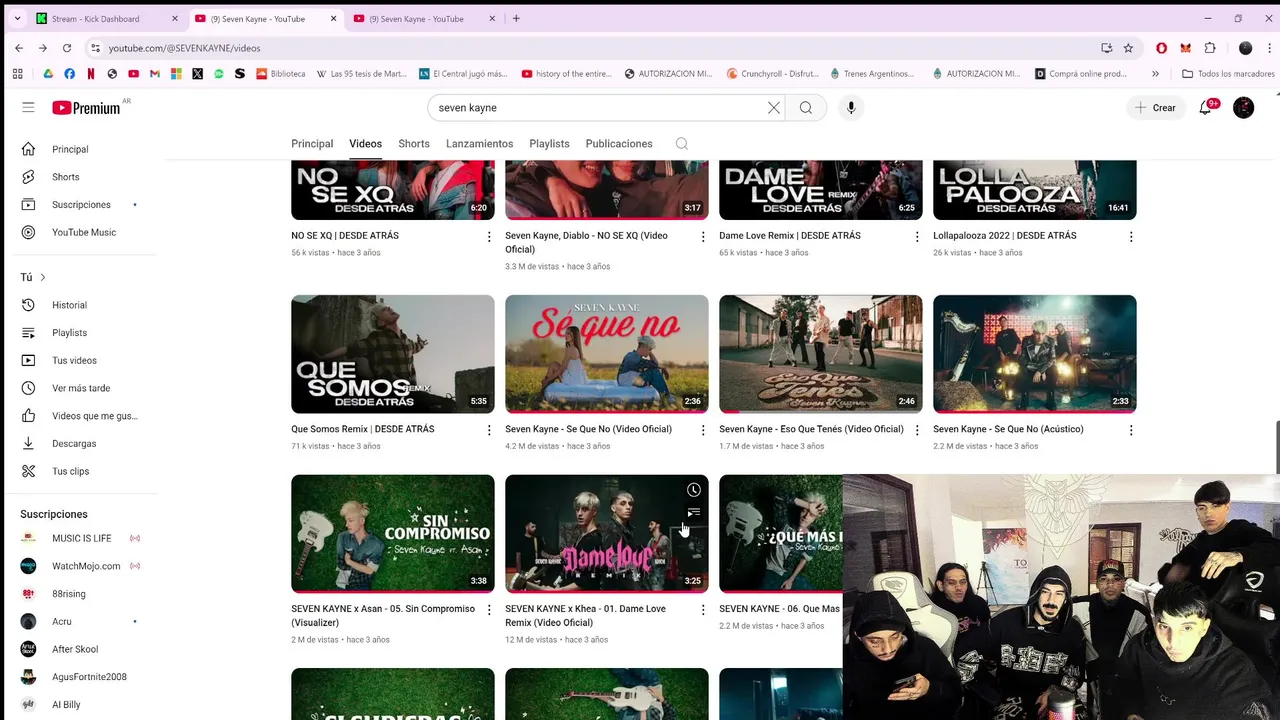
Task: Clear the search box with the X icon
Action: [x=773, y=108]
